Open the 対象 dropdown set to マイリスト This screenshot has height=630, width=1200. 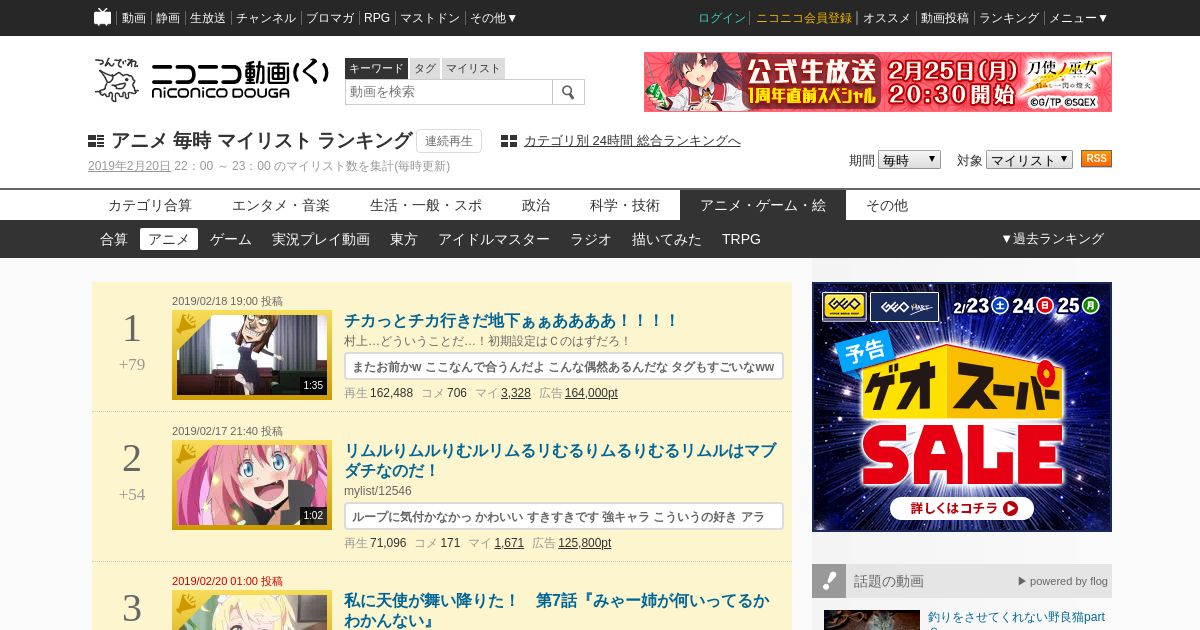(1029, 159)
